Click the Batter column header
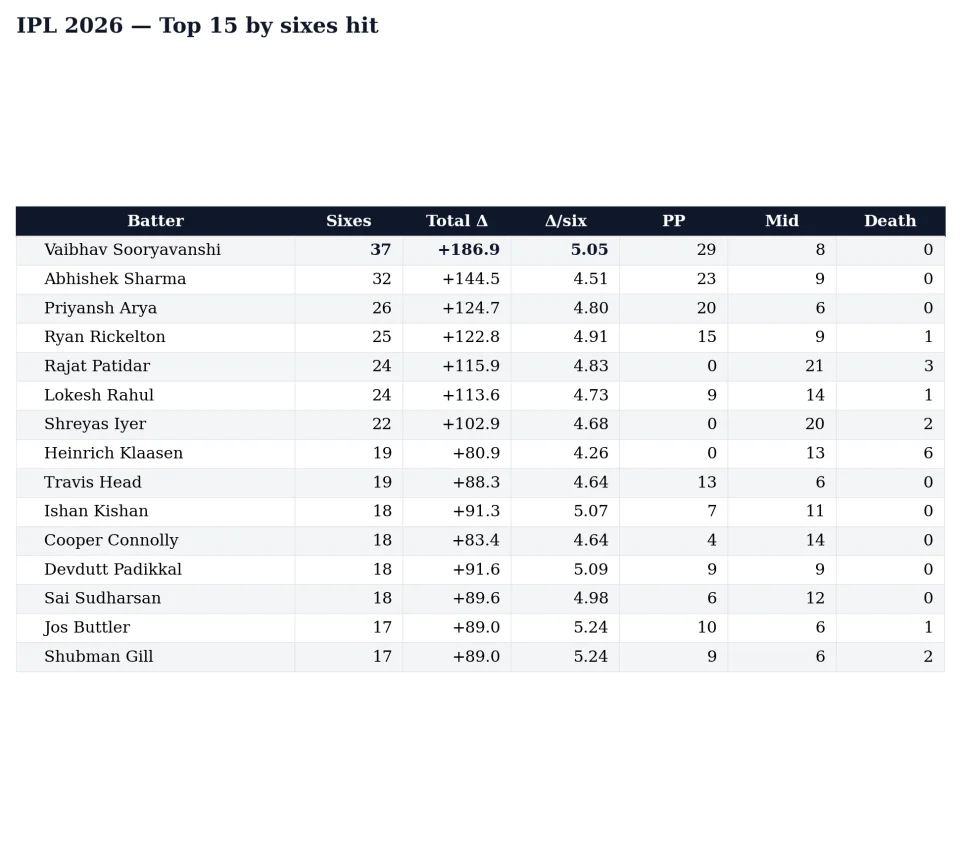Image resolution: width=960 pixels, height=841 pixels. tap(156, 221)
